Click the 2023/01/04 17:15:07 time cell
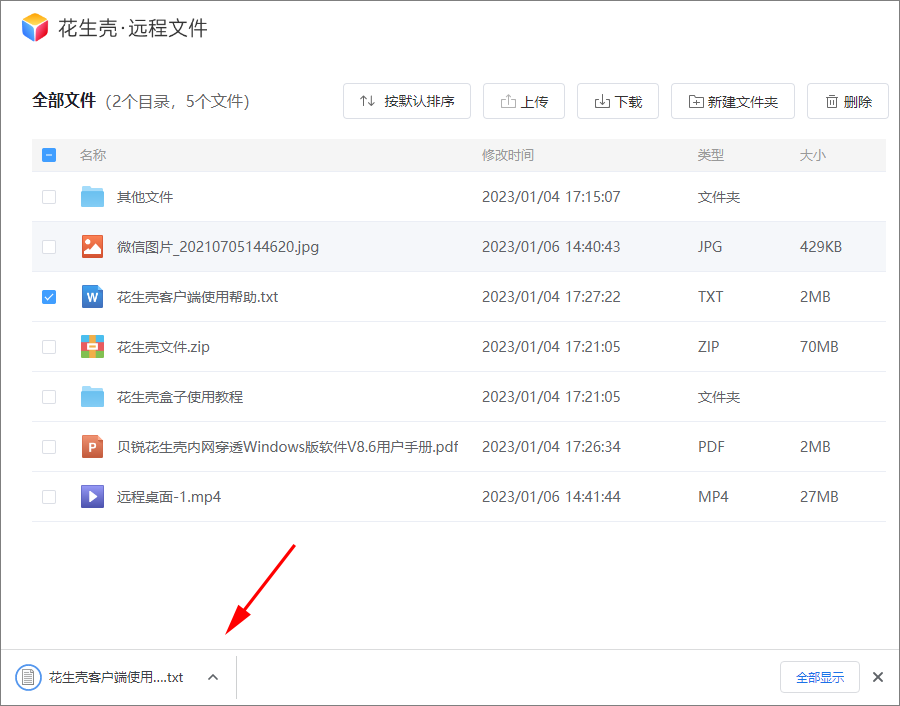The width and height of the screenshot is (900, 706). 551,197
